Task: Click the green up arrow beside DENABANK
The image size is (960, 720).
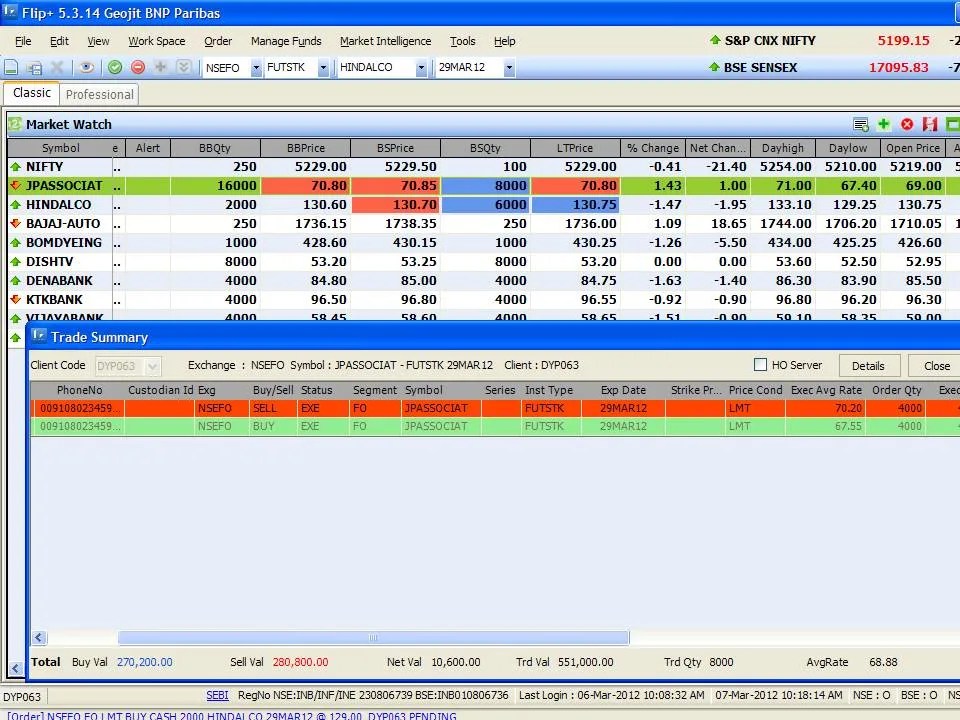Action: [16, 280]
